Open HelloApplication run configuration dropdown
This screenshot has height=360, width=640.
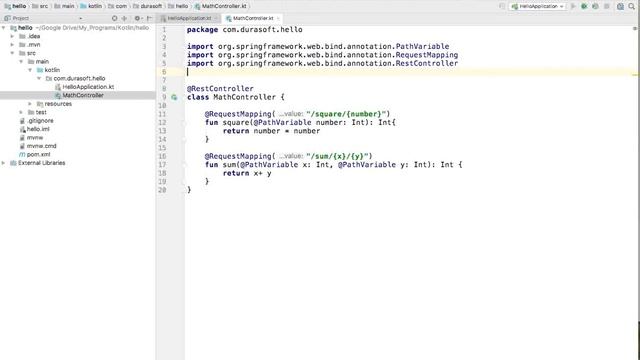pos(538,6)
